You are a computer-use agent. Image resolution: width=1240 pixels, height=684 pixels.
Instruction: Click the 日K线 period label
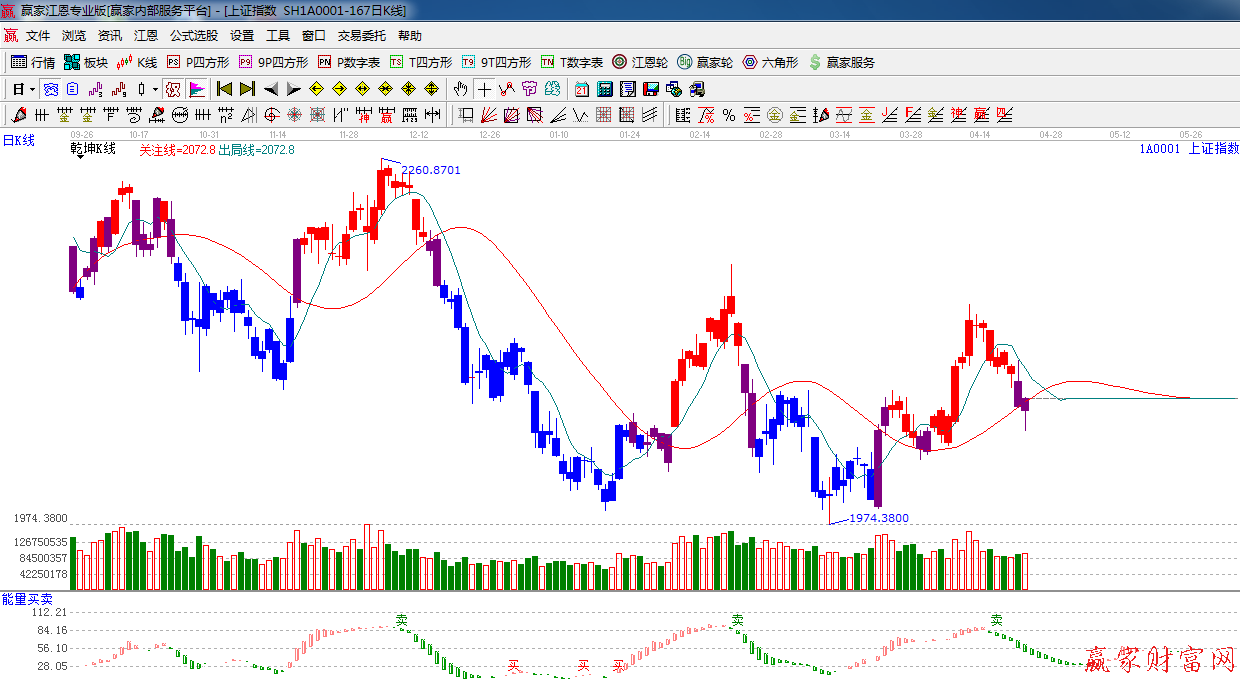tap(18, 141)
